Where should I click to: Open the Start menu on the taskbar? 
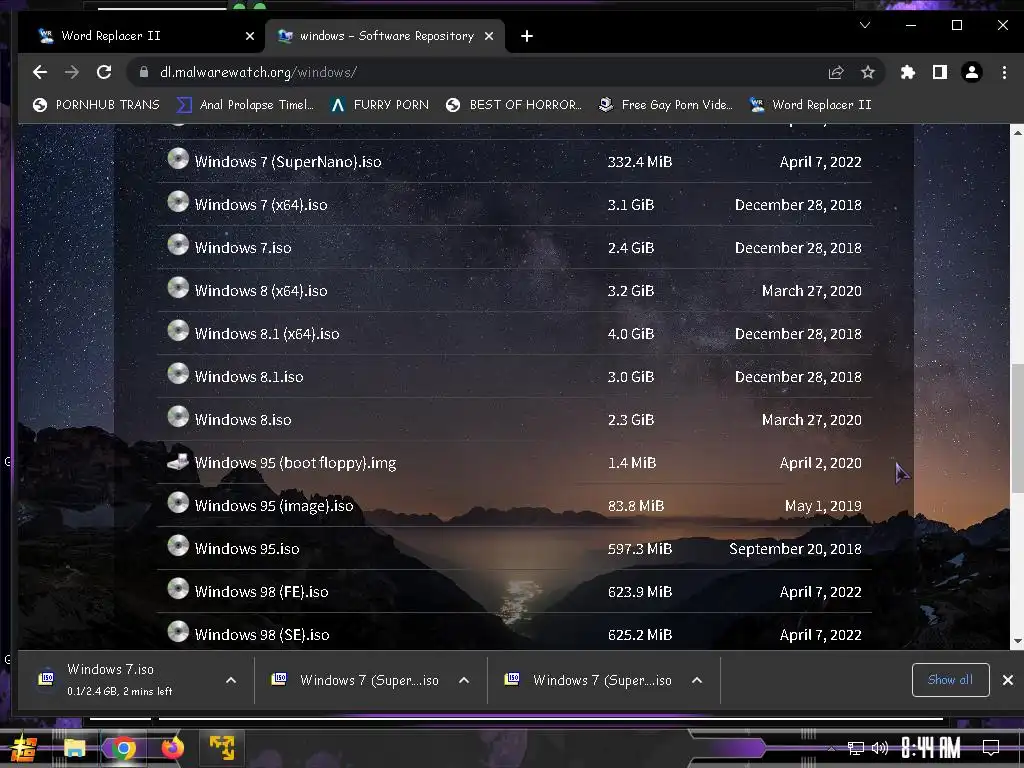(24, 748)
